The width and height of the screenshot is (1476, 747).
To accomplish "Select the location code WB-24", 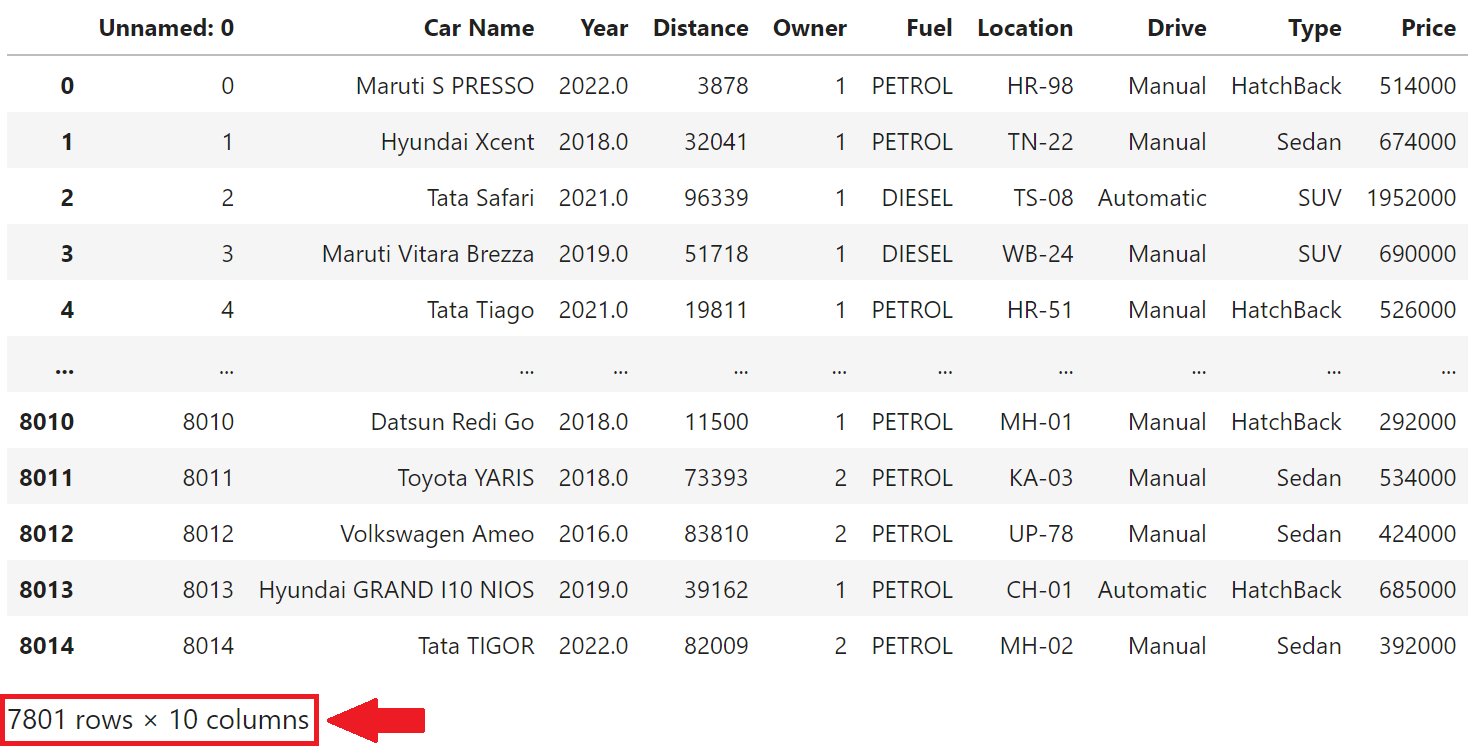I will [x=1038, y=254].
